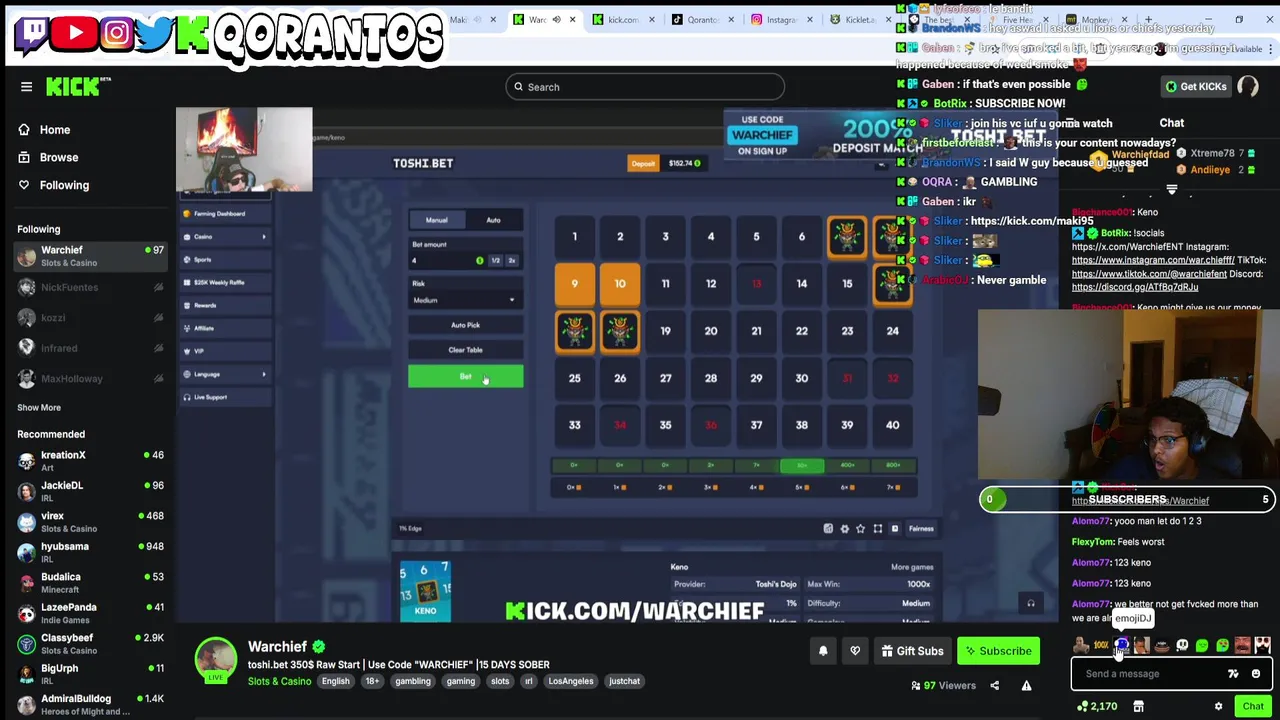This screenshot has width=1280, height=720.
Task: Click the 100X emote
Action: tap(1101, 646)
